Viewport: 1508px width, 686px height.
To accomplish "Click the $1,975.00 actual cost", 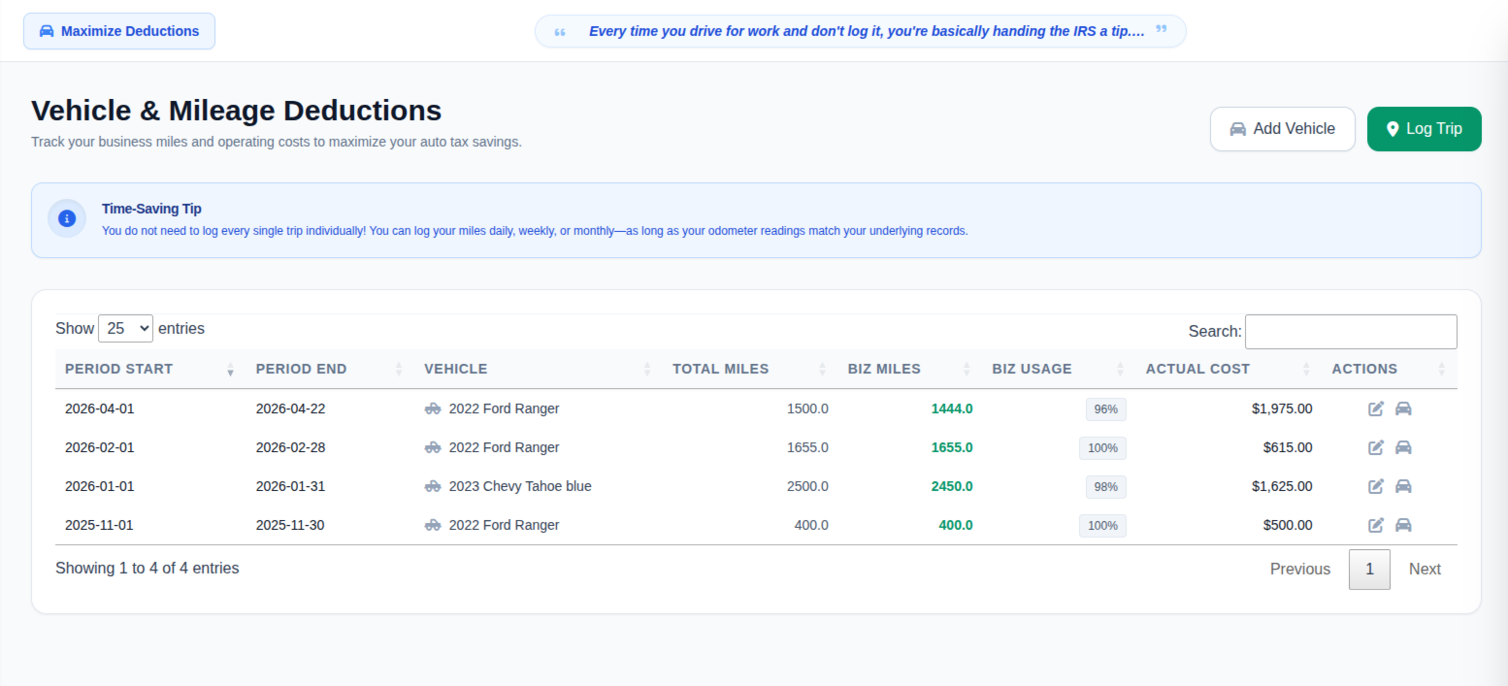I will click(x=1282, y=408).
